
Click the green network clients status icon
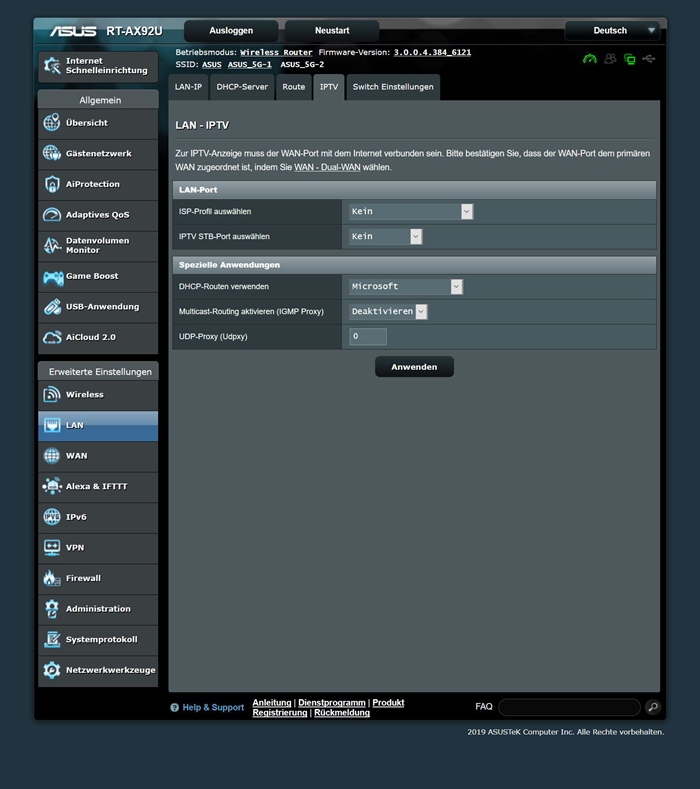(x=630, y=59)
